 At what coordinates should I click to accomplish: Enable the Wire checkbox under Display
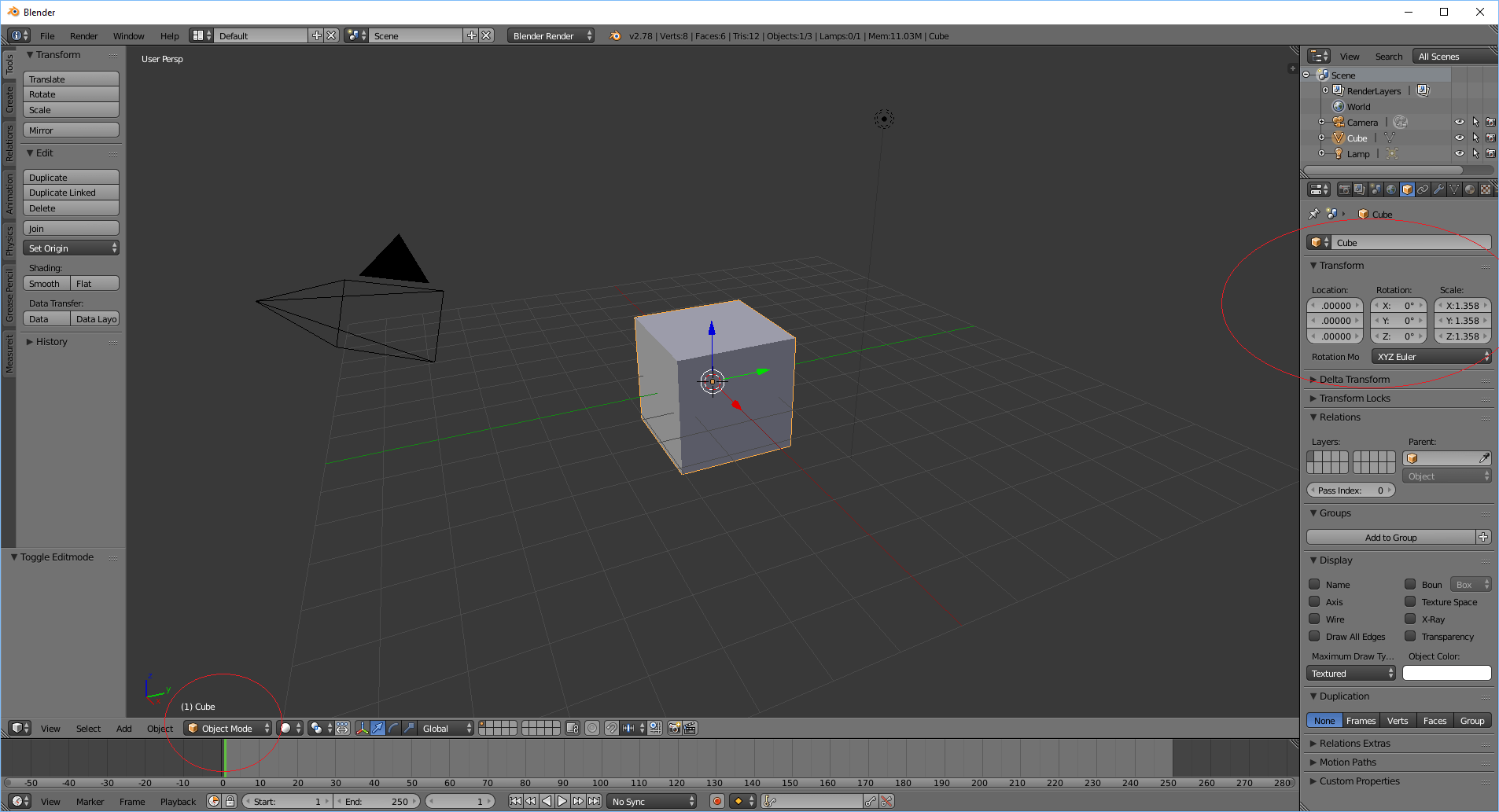[1315, 619]
